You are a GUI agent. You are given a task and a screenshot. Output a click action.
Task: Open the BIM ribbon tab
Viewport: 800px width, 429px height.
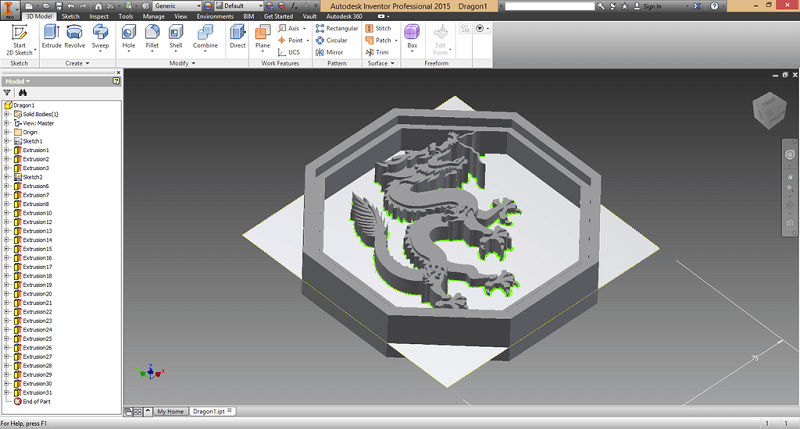pos(248,16)
